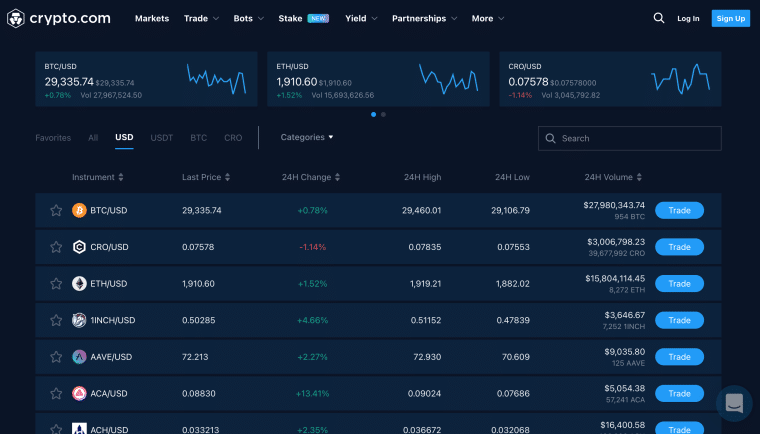This screenshot has height=434, width=760.
Task: Click Trade button for AAVE/USD
Action: tap(679, 357)
